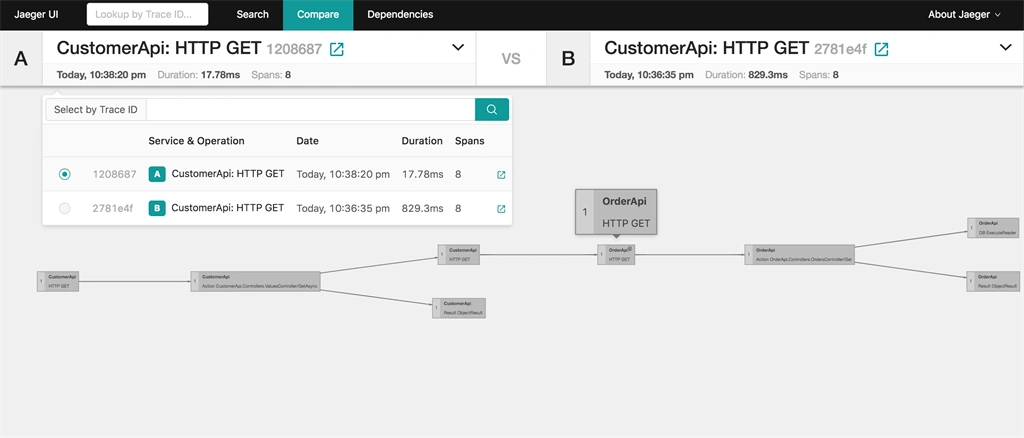This screenshot has width=1024, height=438.
Task: Click the teal B badge in second row
Action: pos(157,208)
